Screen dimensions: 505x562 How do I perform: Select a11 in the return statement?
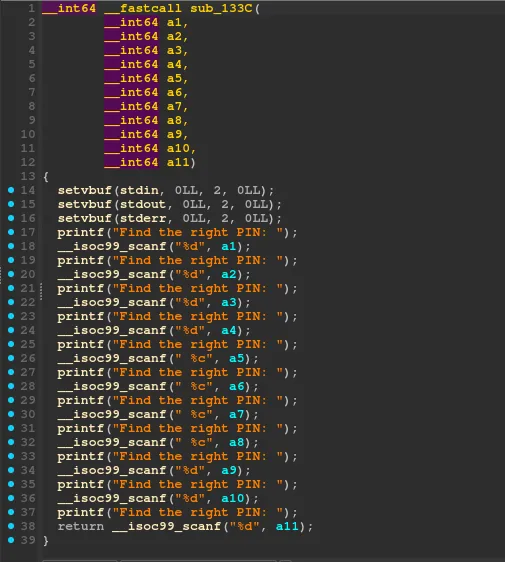pyautogui.click(x=287, y=526)
